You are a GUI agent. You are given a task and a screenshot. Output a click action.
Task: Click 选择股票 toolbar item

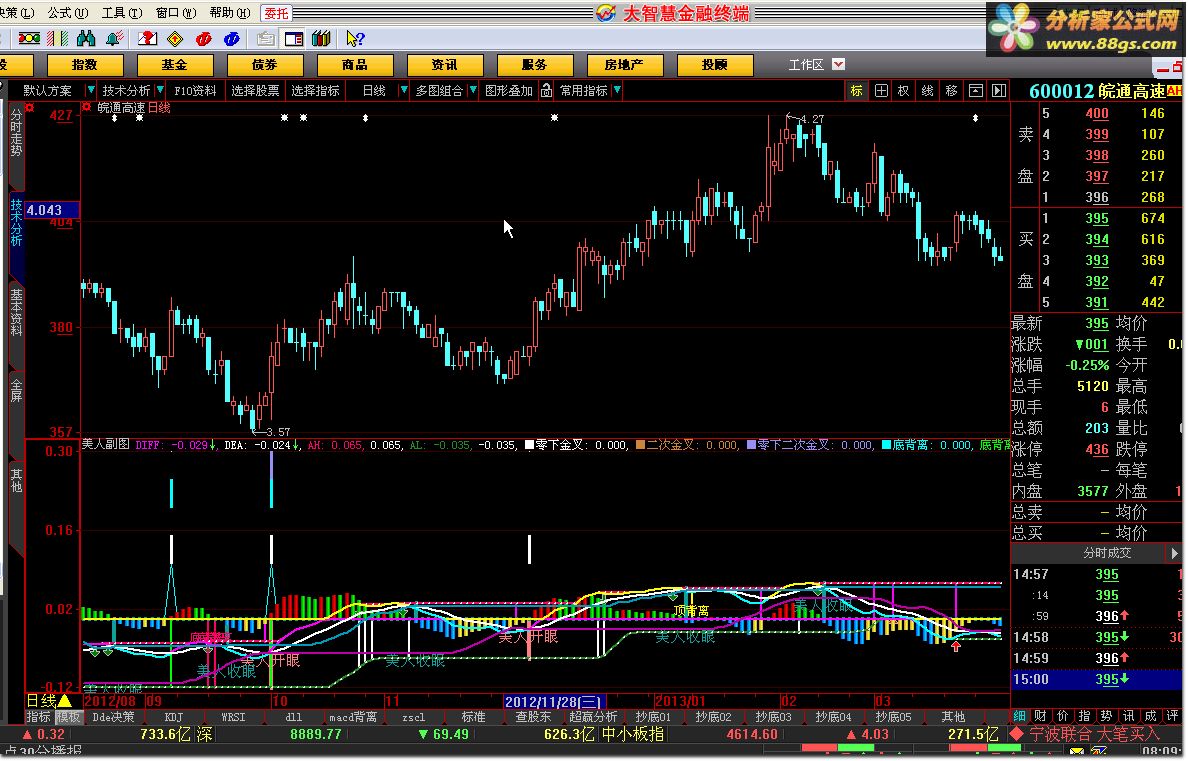255,91
